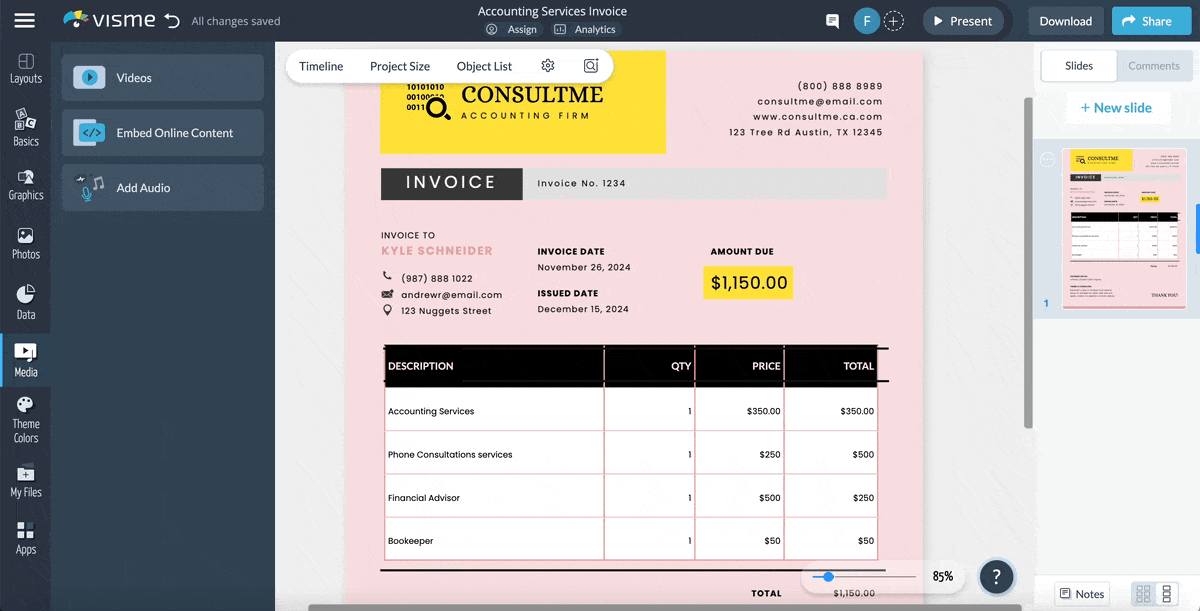Open the Photos sidebar panel

[x=26, y=244]
